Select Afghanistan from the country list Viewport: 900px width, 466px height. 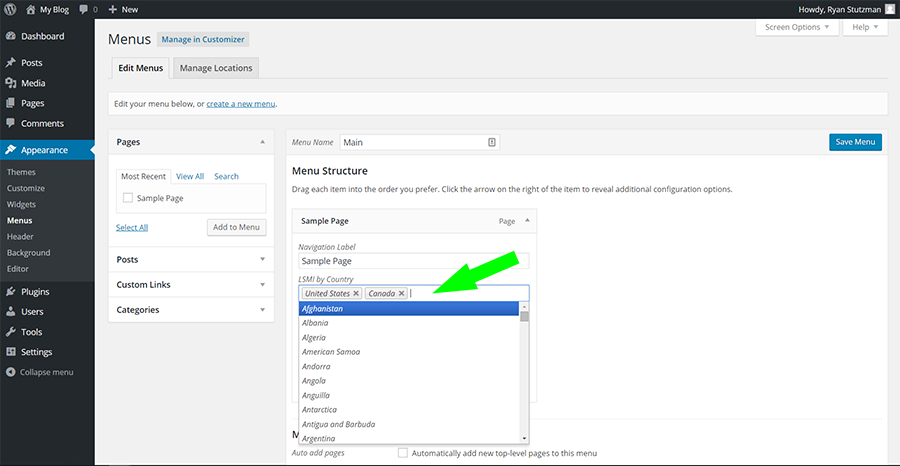point(409,309)
